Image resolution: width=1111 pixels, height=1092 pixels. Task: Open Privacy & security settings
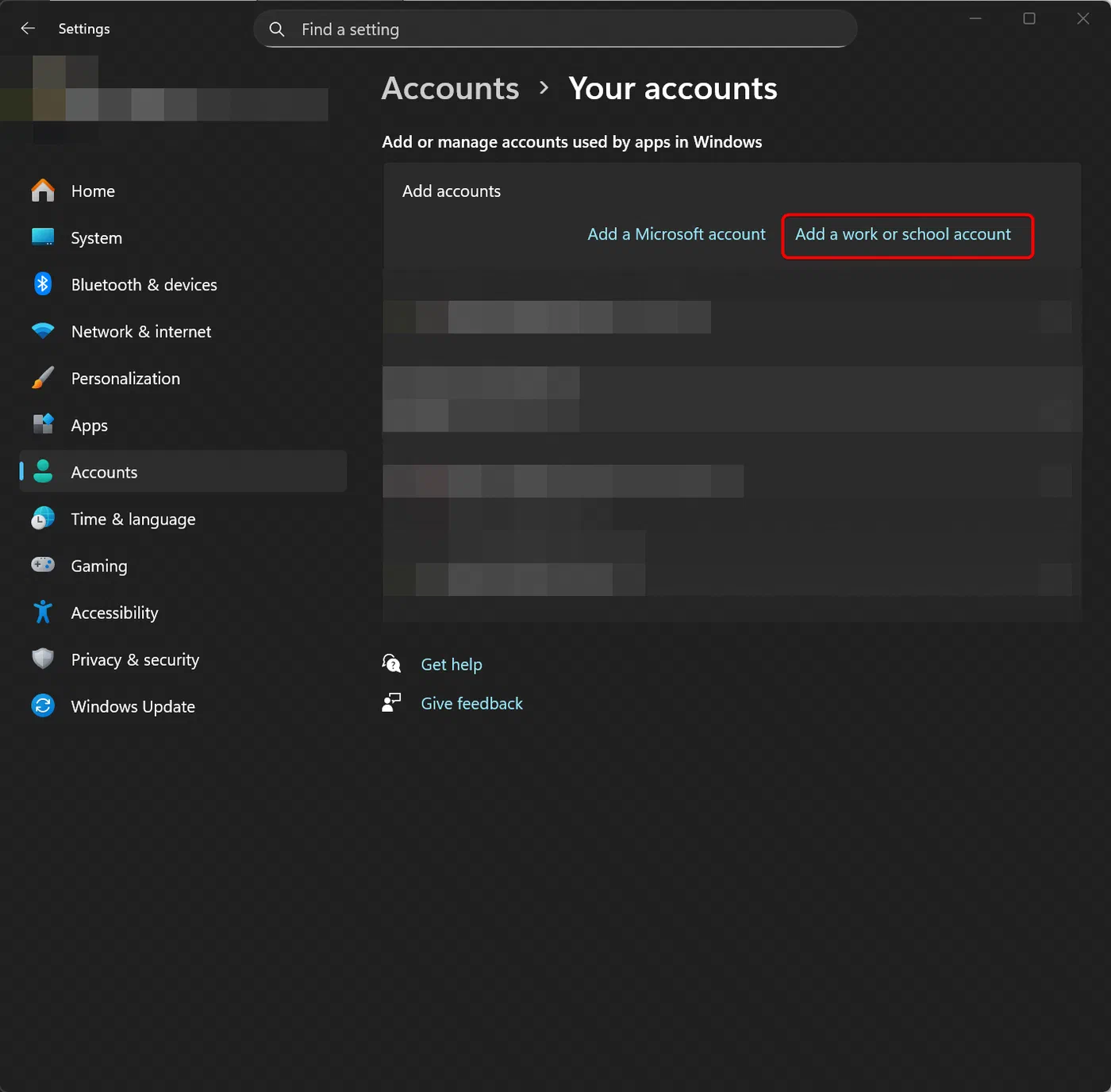click(x=183, y=659)
